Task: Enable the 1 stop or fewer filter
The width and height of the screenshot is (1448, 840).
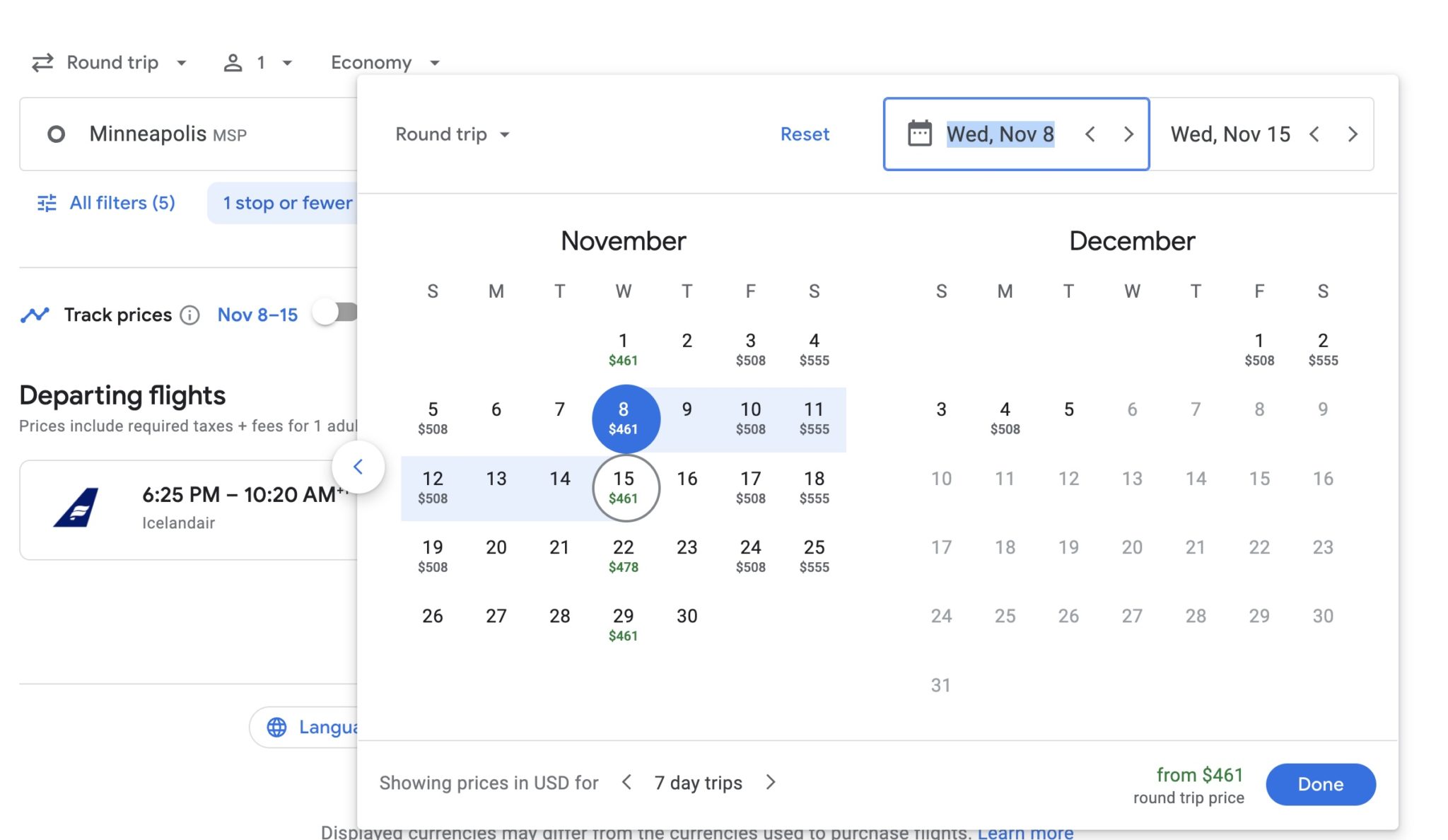Action: pyautogui.click(x=287, y=203)
